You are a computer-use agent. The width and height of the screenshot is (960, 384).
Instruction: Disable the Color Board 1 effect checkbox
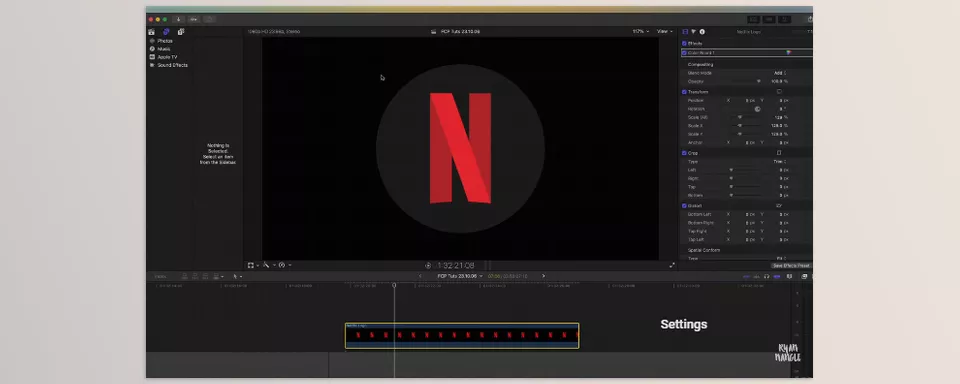pyautogui.click(x=684, y=53)
